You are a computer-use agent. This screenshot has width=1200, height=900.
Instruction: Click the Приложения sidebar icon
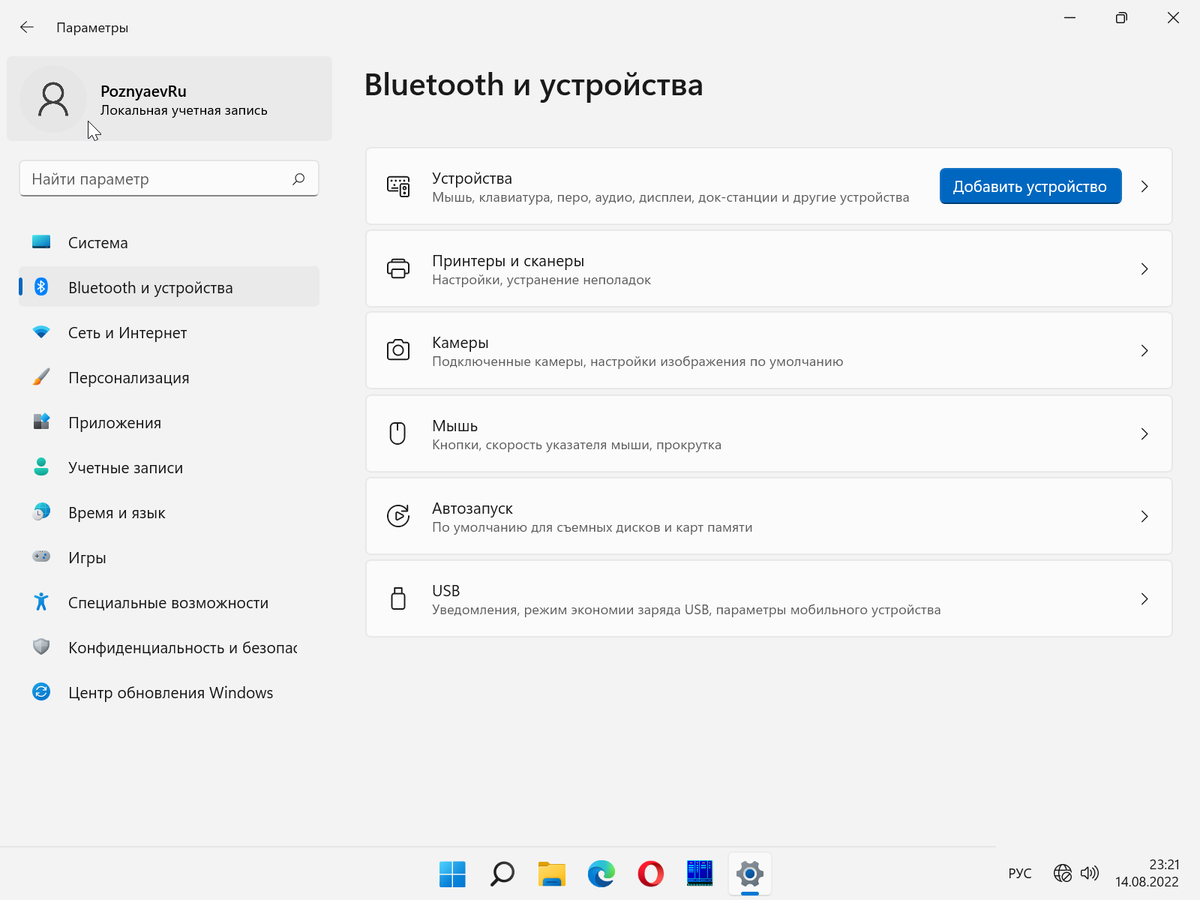click(41, 422)
